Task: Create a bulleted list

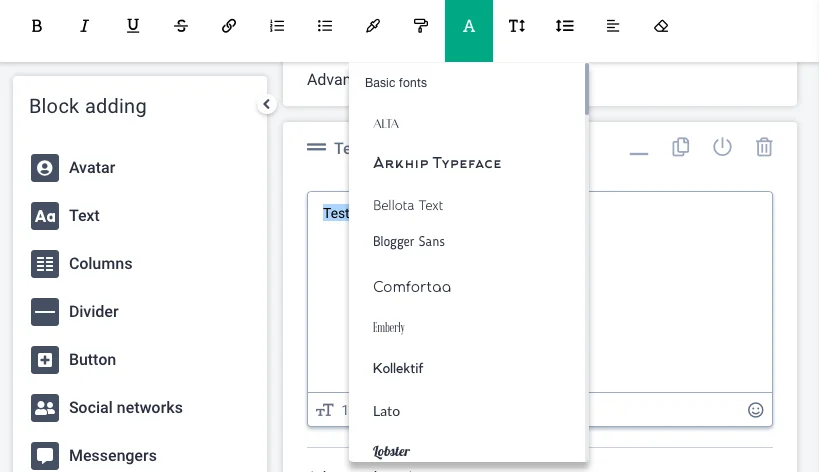Action: (325, 26)
